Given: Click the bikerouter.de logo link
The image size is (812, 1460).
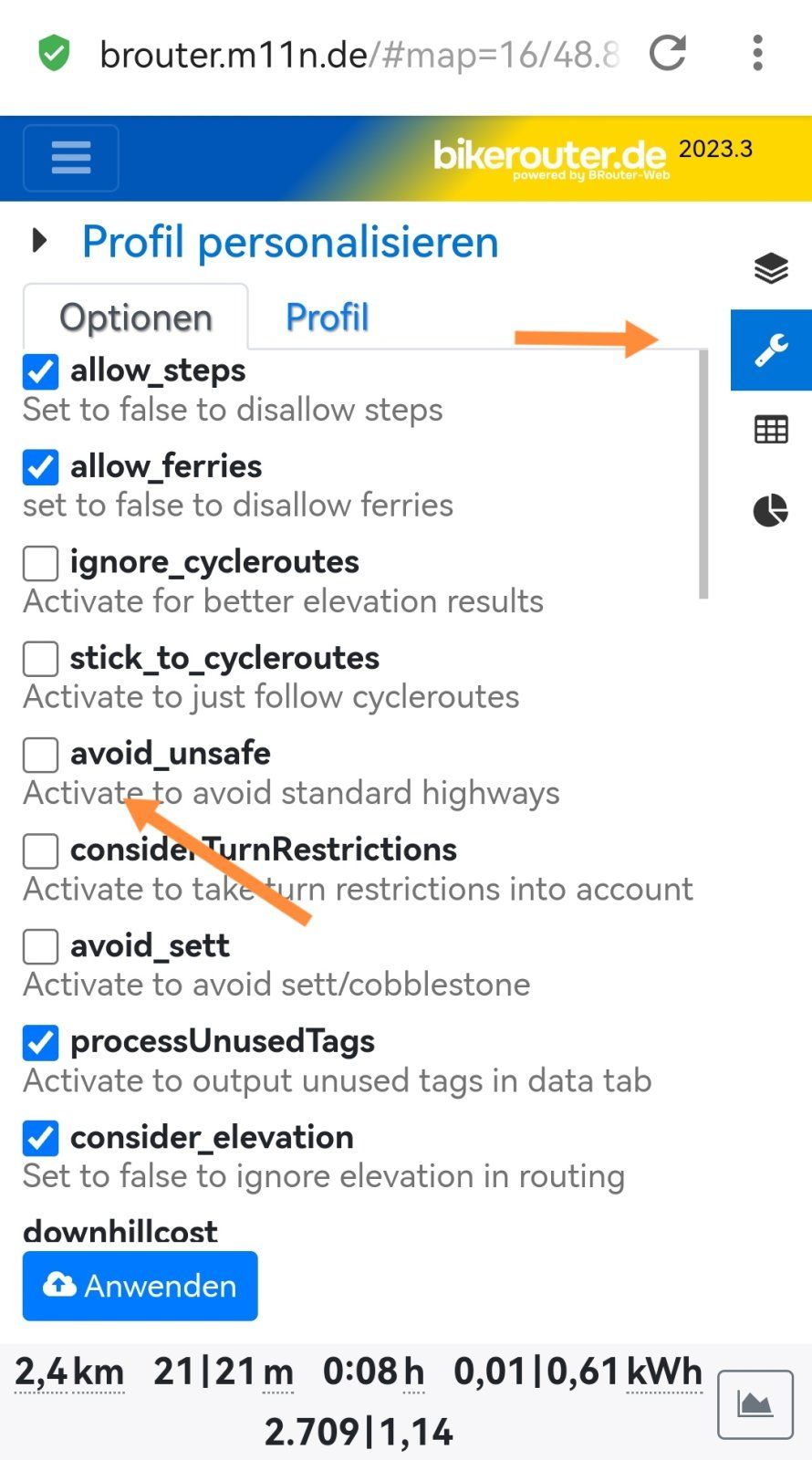Looking at the screenshot, I should click(x=550, y=157).
